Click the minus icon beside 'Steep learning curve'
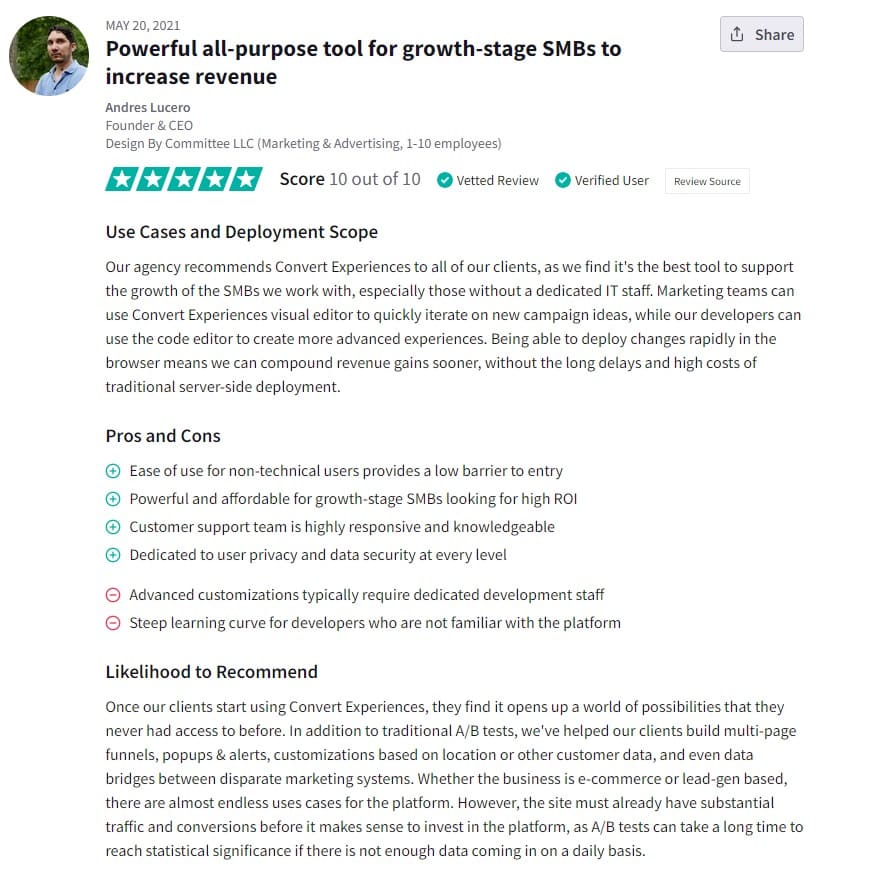Image resolution: width=881 pixels, height=875 pixels. (113, 623)
